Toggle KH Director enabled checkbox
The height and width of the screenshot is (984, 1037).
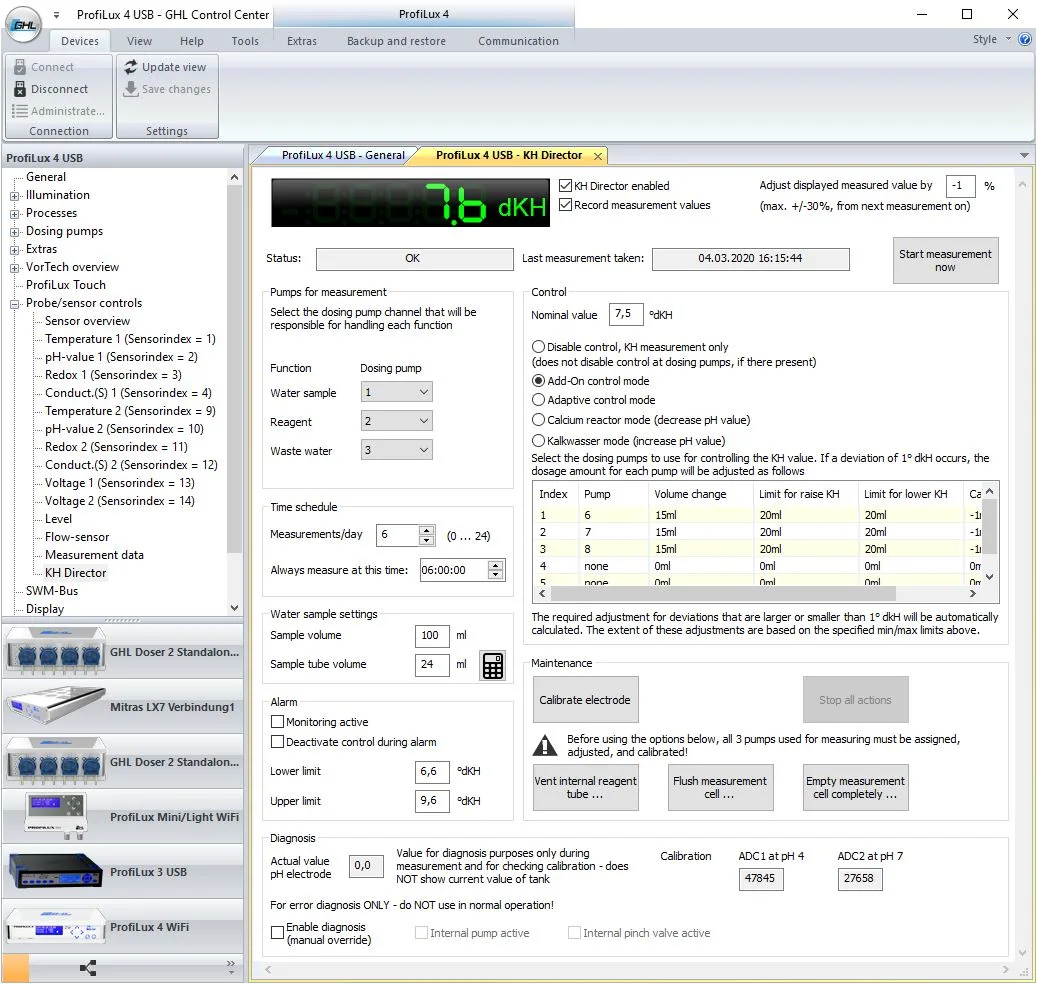click(x=565, y=186)
